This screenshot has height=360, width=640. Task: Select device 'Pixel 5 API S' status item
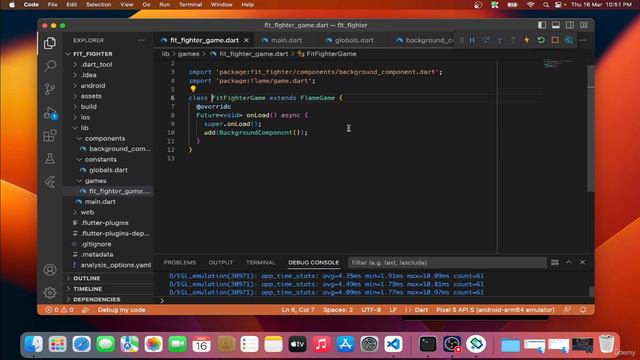(x=495, y=310)
